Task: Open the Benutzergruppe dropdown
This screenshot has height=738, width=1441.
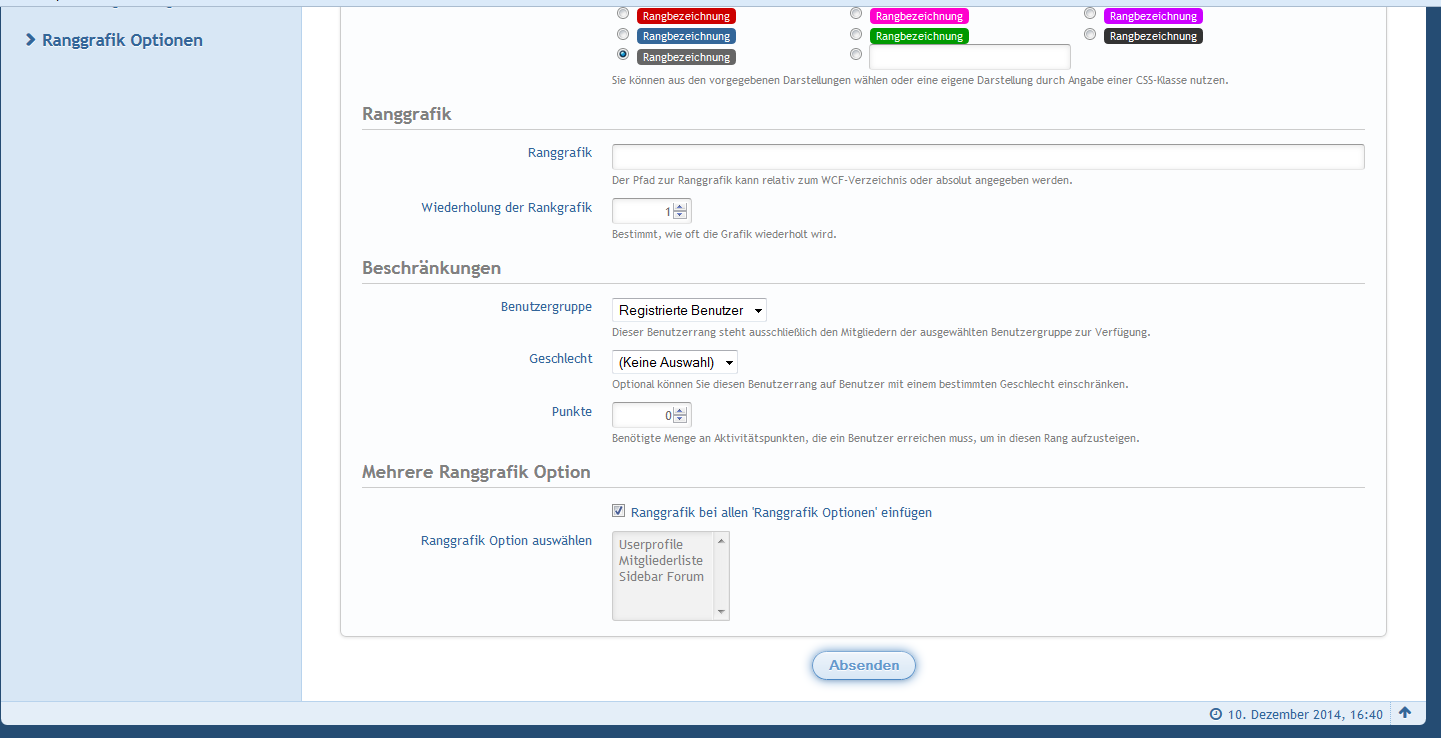Action: coord(689,311)
